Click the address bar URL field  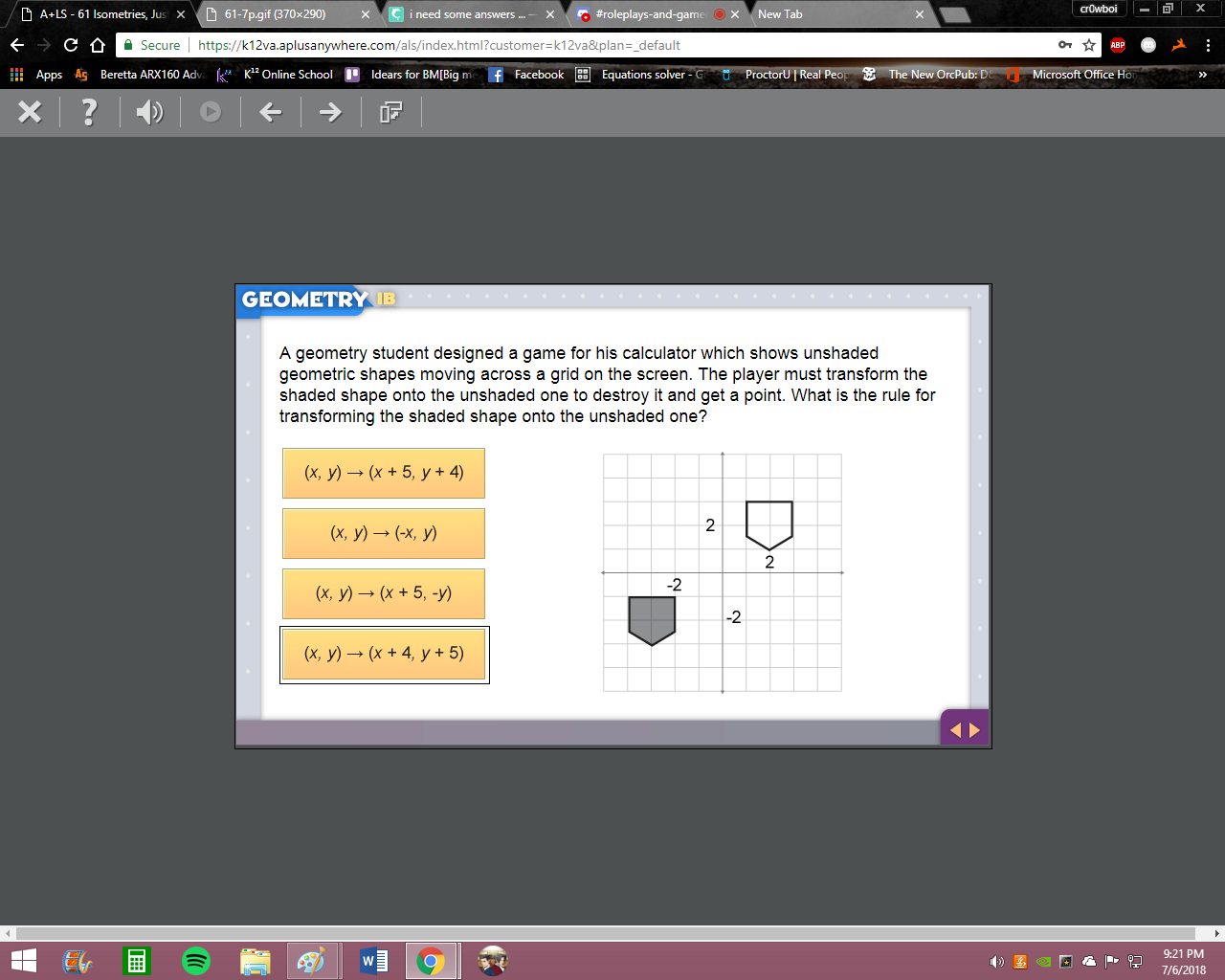coord(622,45)
